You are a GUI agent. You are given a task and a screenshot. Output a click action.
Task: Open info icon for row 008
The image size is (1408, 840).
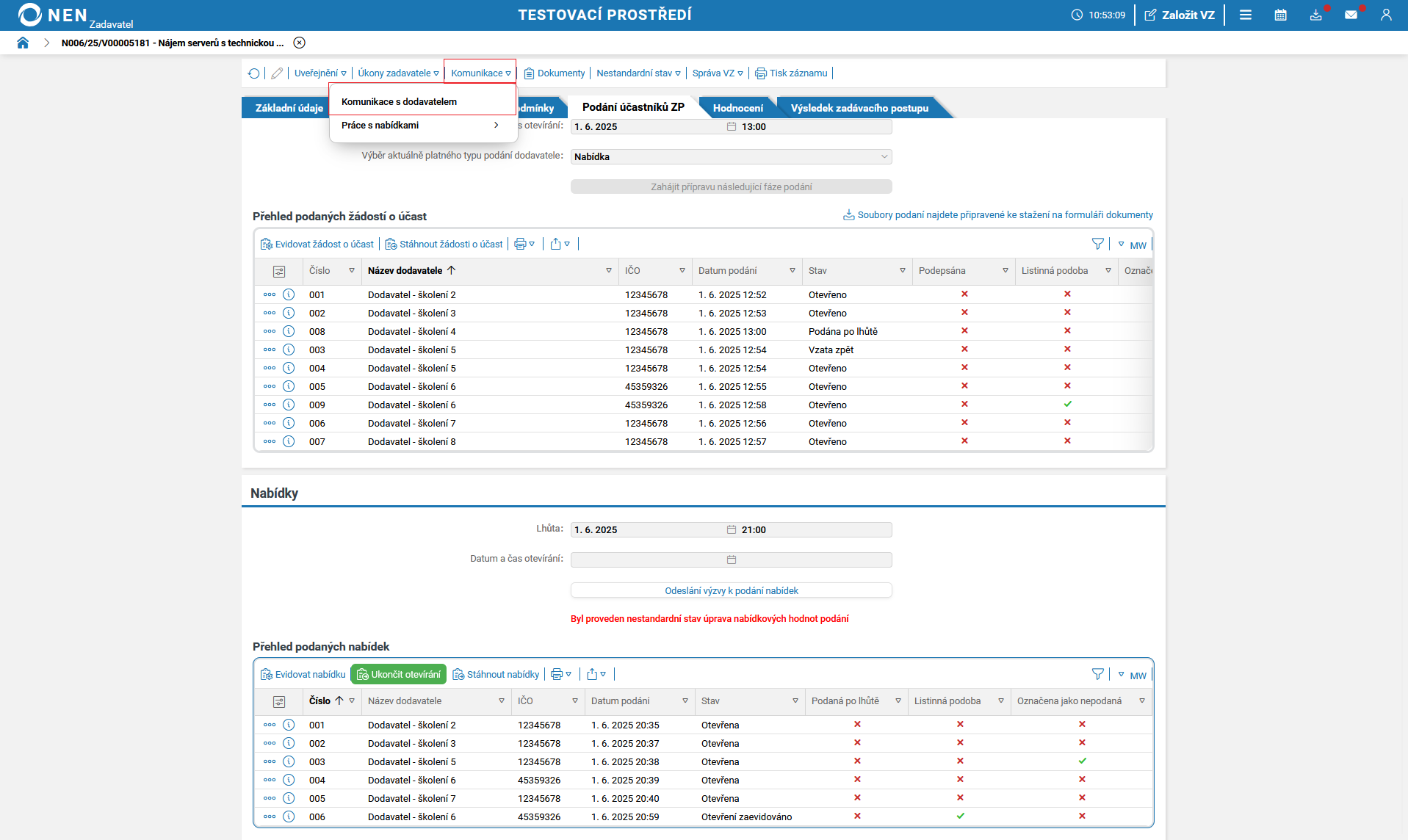[x=289, y=331]
